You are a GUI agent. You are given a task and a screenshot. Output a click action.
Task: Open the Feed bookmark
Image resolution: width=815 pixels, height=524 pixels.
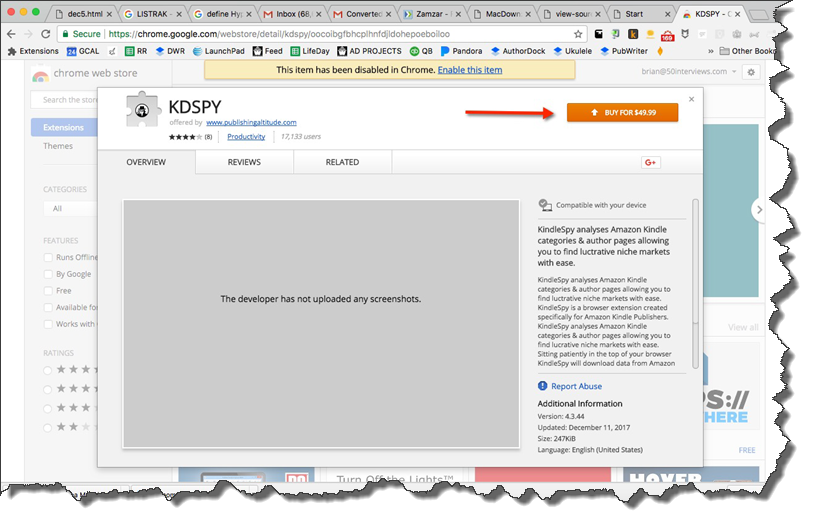(268, 51)
